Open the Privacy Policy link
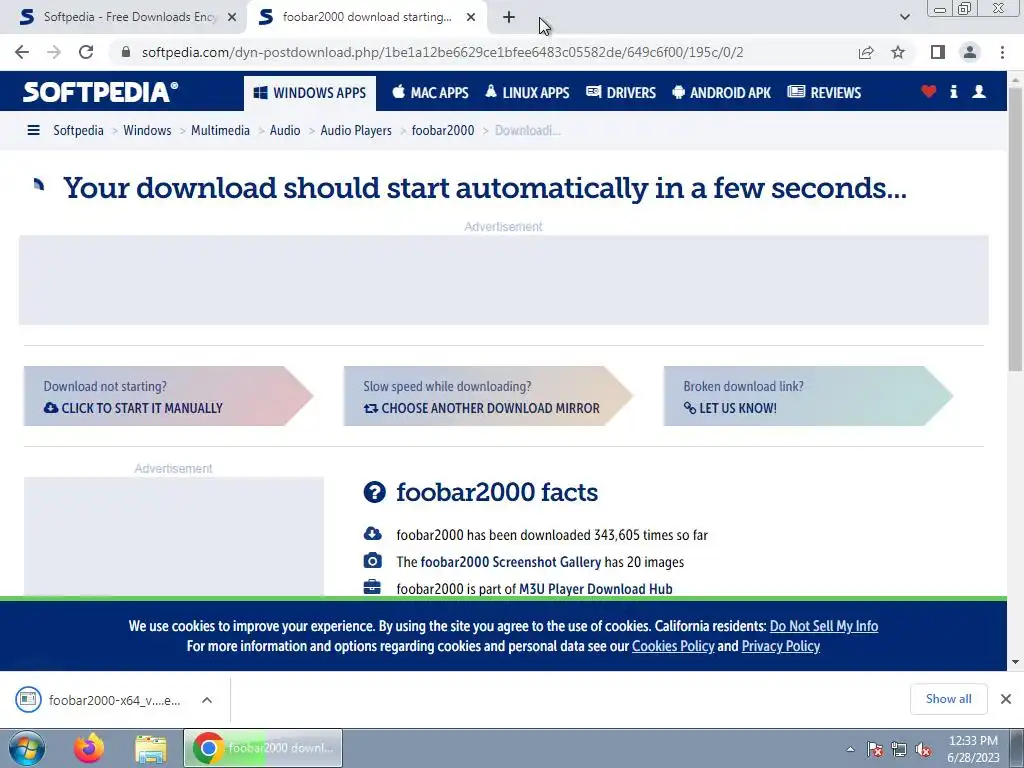This screenshot has height=768, width=1024. [x=780, y=647]
